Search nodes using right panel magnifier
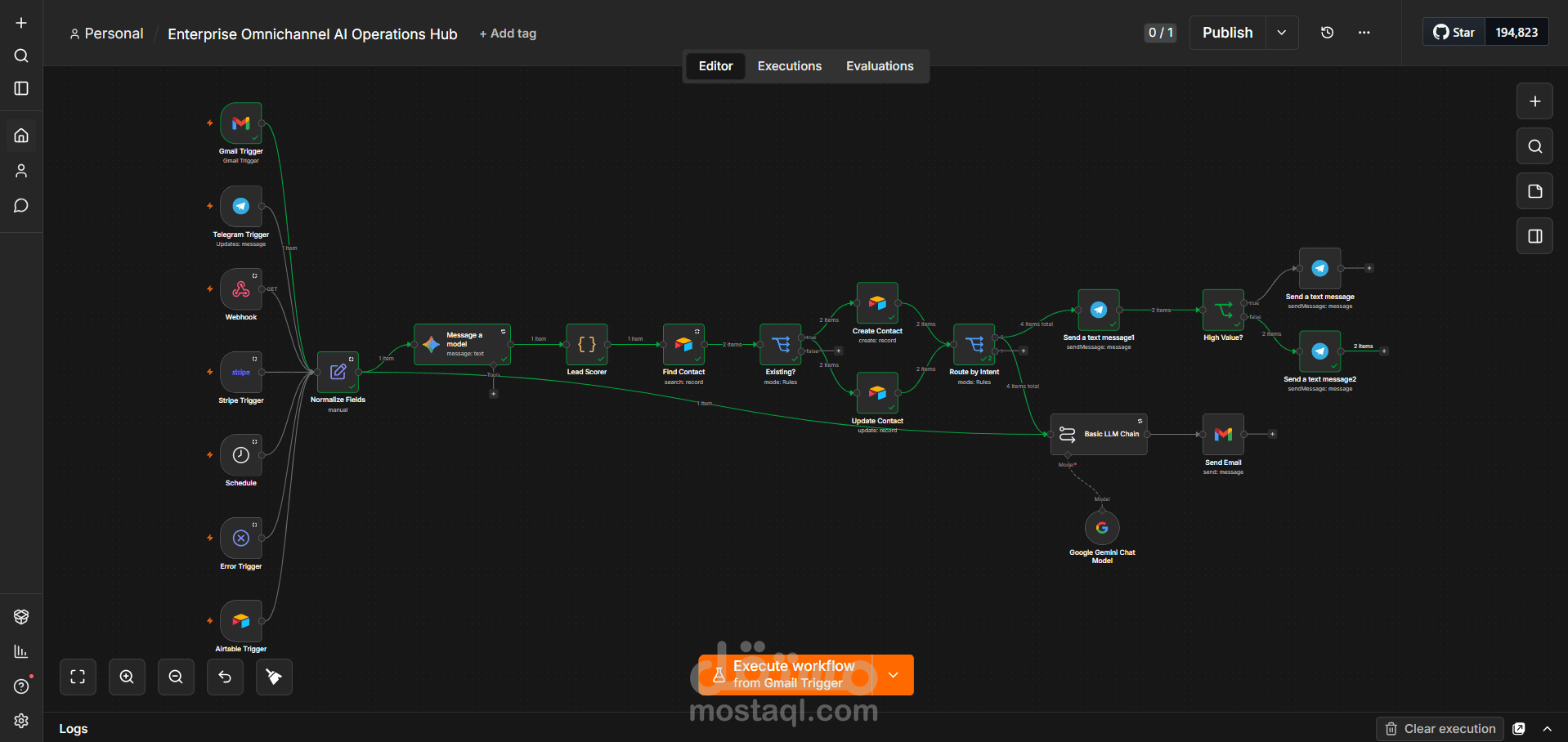 [1534, 146]
